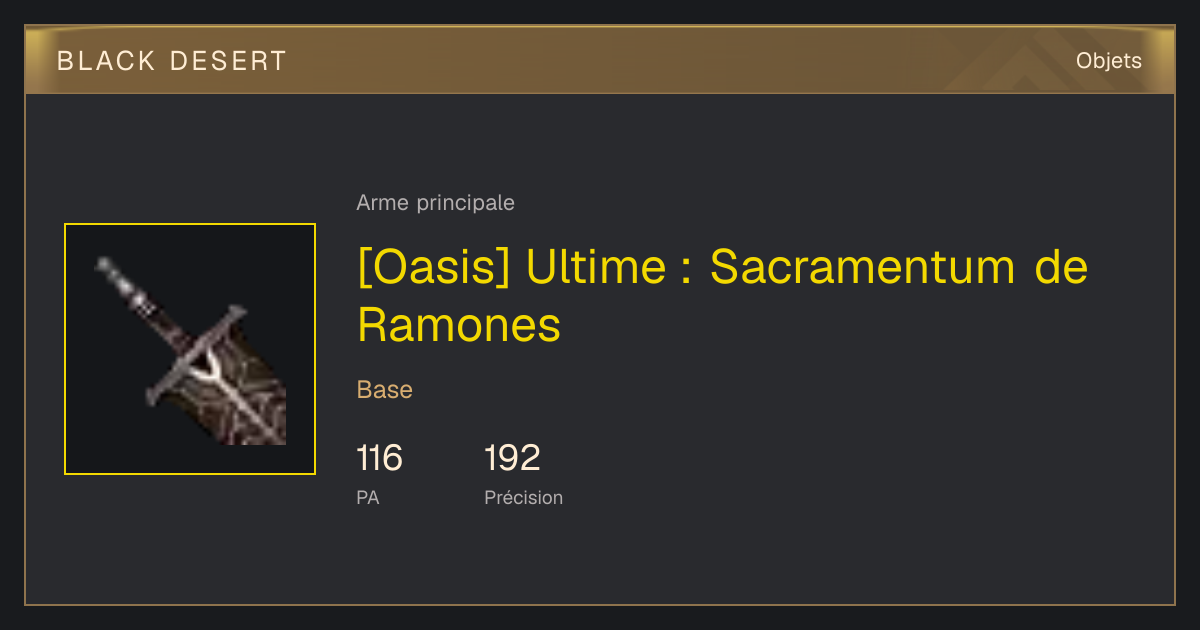Click the Précision stat label
The width and height of the screenshot is (1200, 630).
[524, 497]
